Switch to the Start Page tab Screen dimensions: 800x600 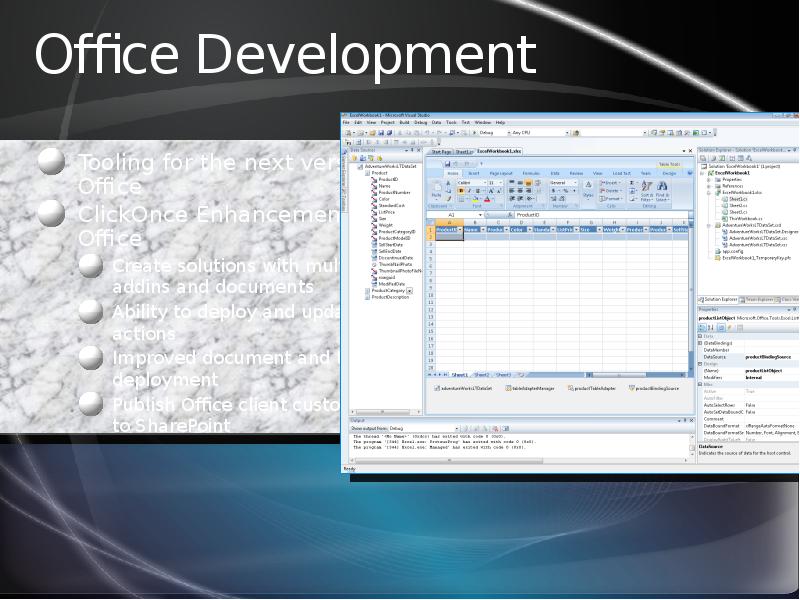coord(441,151)
